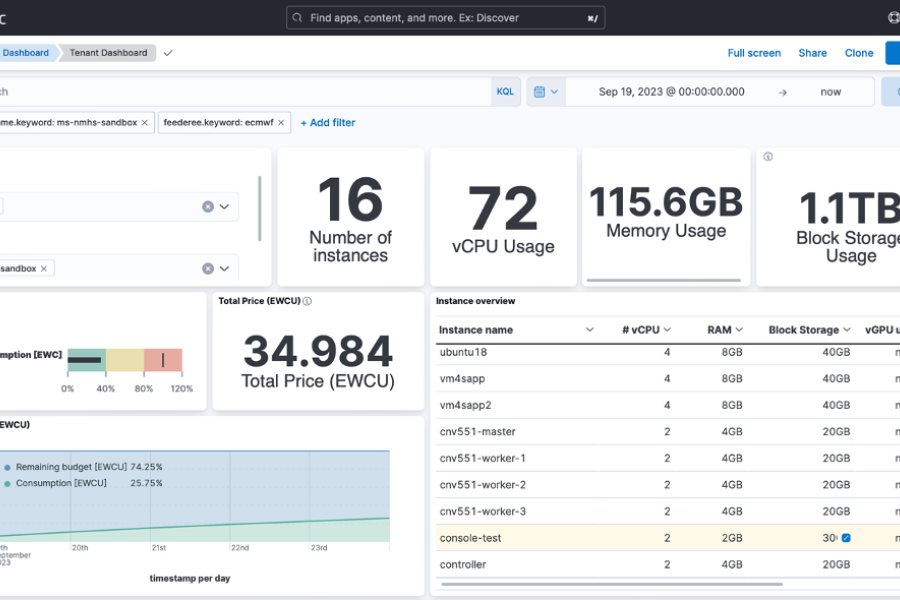Click the yellow segment of consumption gauge
Viewport: 900px width, 600px height.
pyautogui.click(x=125, y=360)
